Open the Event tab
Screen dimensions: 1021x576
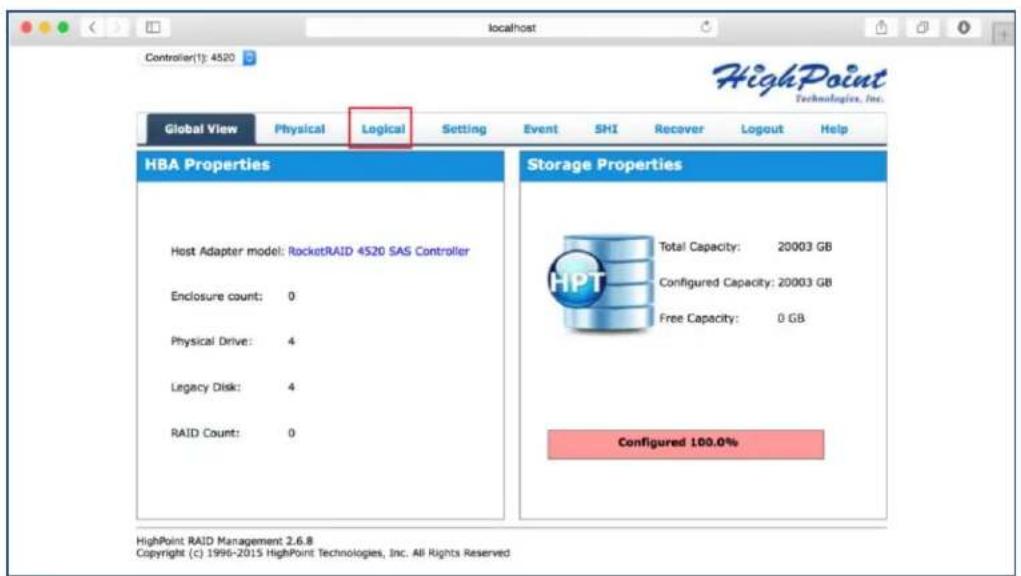pos(540,129)
